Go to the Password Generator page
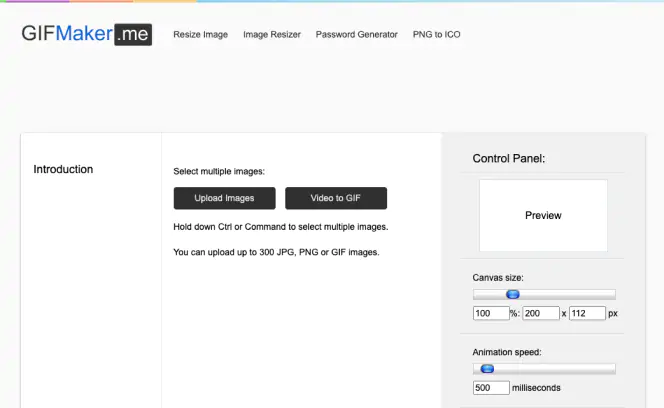The width and height of the screenshot is (664, 408). tap(357, 34)
